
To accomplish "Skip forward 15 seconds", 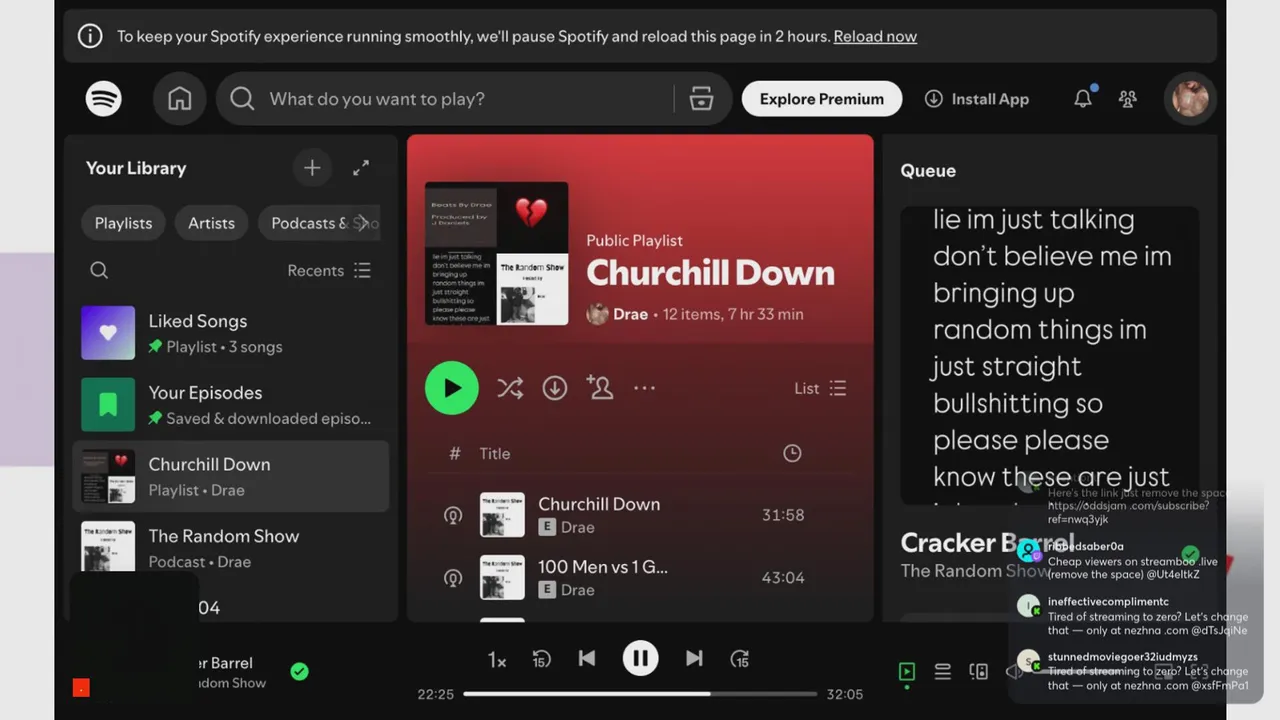I will pyautogui.click(x=739, y=658).
